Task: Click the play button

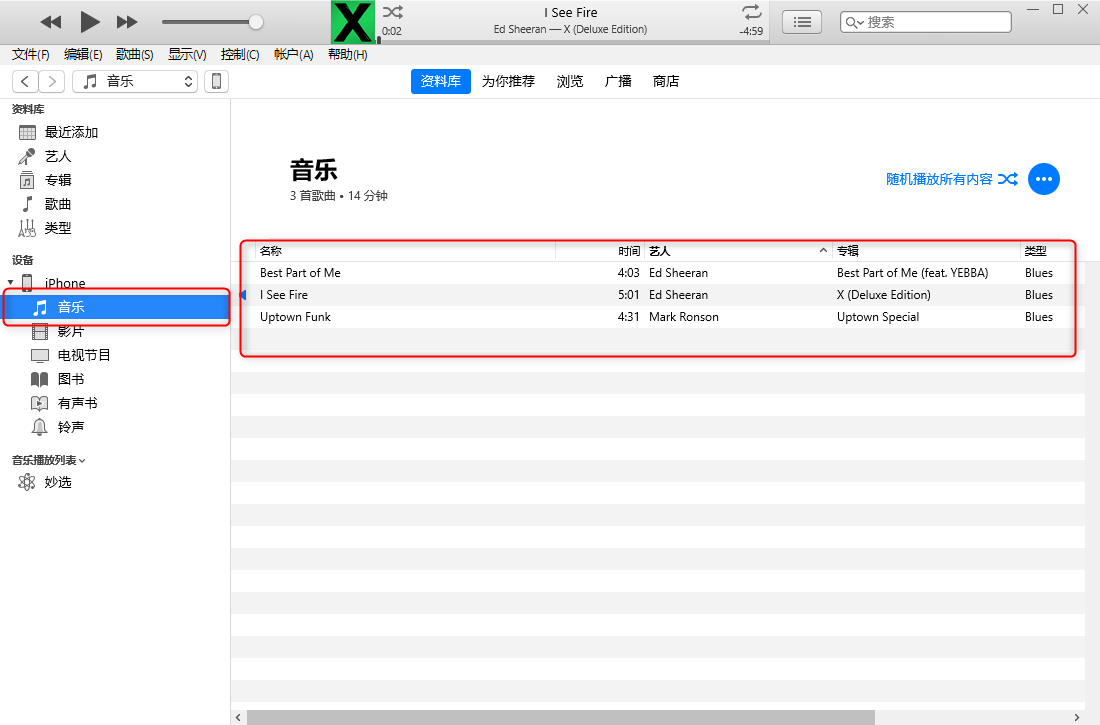Action: (x=89, y=22)
